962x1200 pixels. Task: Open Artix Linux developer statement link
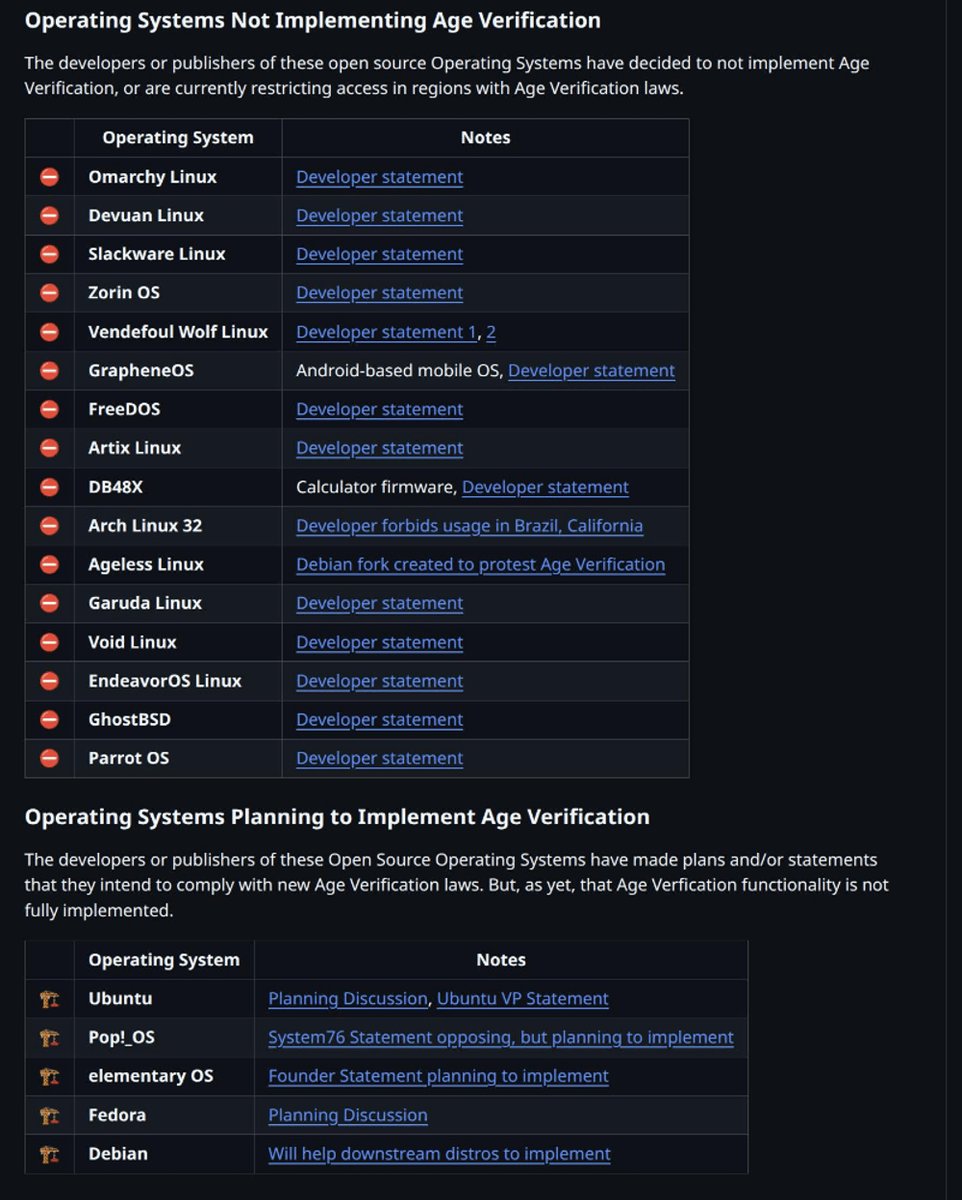tap(379, 448)
